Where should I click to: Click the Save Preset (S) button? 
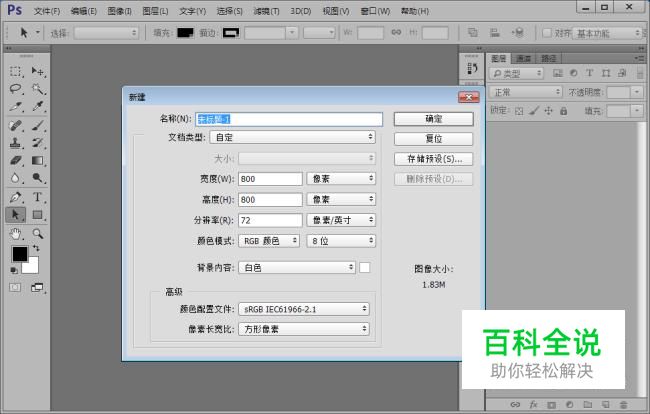[434, 159]
